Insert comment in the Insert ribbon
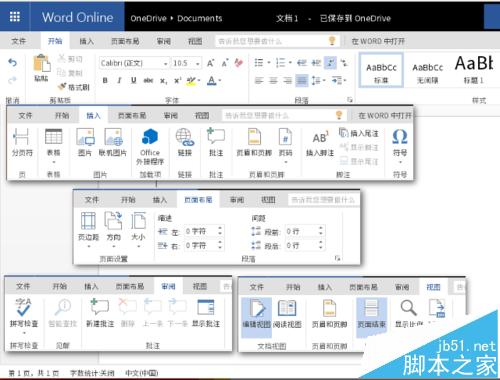Screen dimensions: 500x380 (216, 142)
